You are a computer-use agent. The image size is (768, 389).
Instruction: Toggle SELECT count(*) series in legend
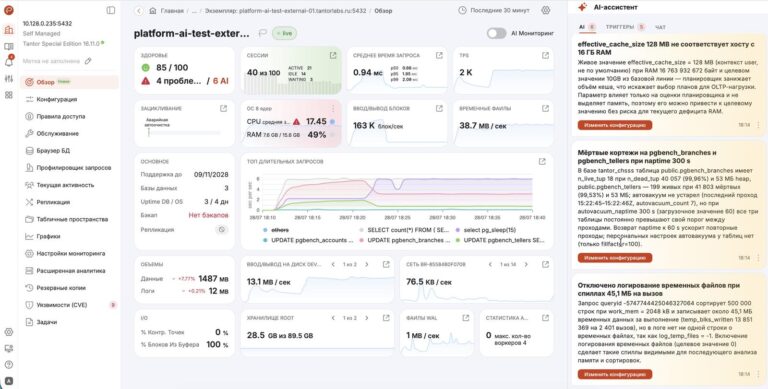[404, 230]
